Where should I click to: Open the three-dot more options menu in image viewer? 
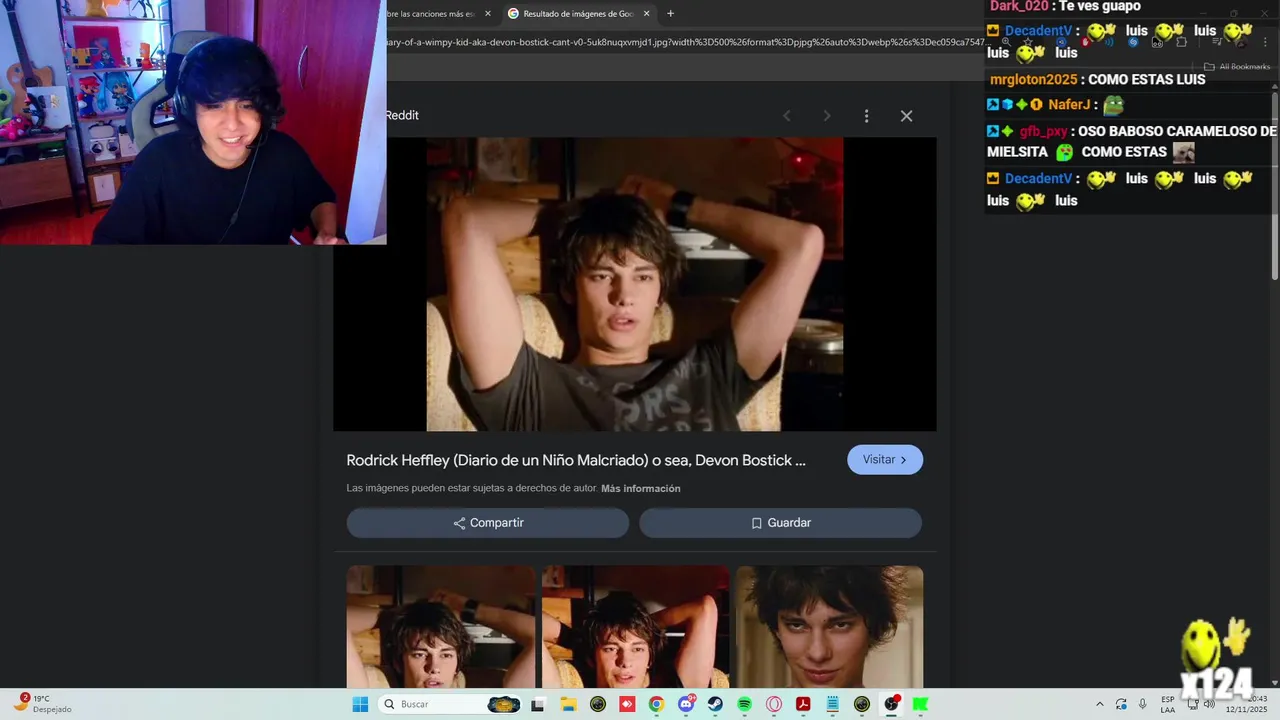pyautogui.click(x=866, y=116)
